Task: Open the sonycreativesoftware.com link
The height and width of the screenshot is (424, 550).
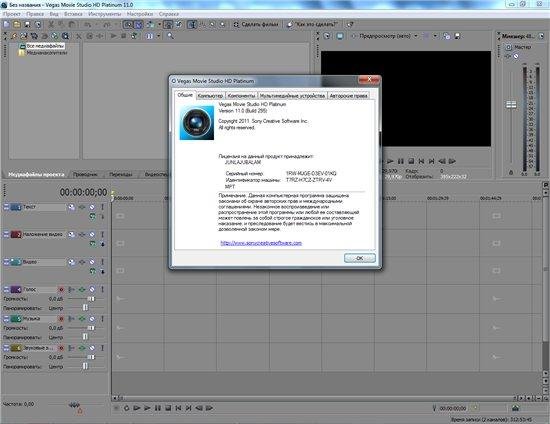Action: coord(261,243)
